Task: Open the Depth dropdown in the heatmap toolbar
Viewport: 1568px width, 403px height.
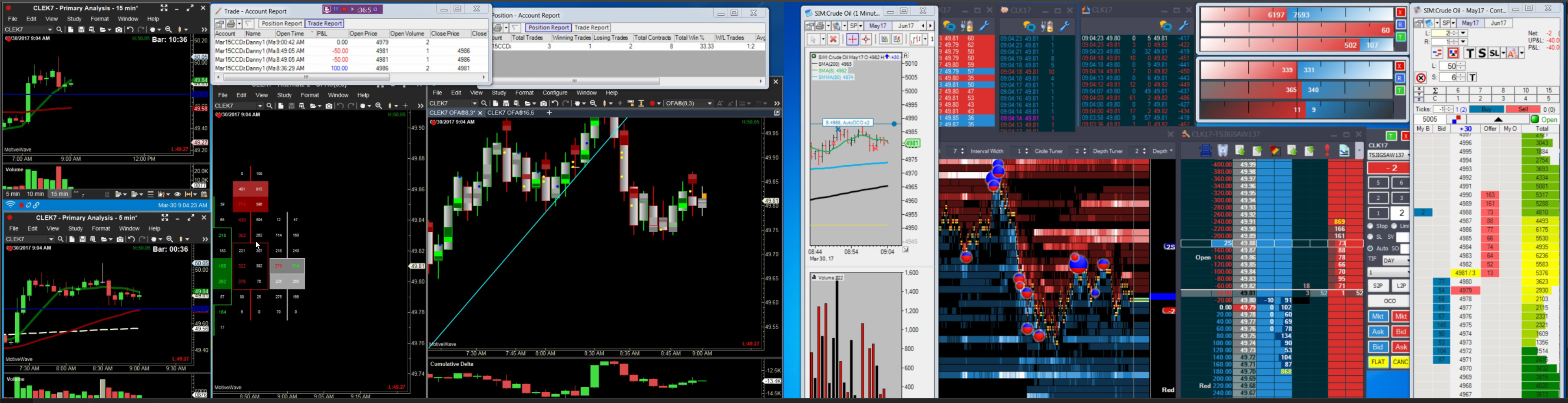Action: 1163,151
